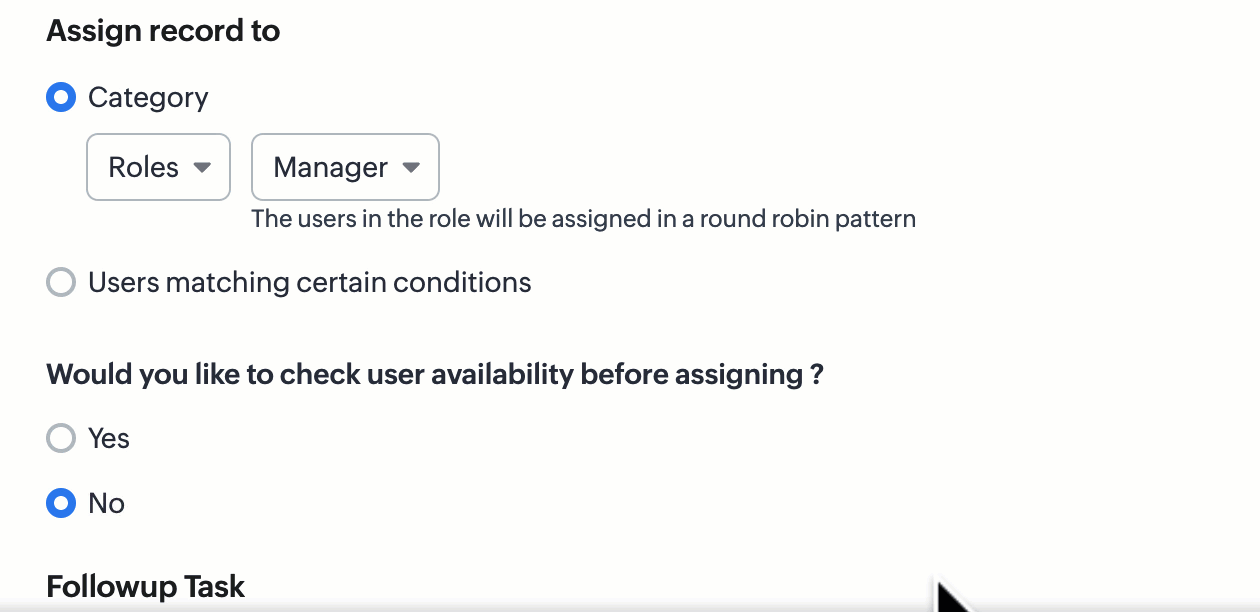
Task: Select the Category radio button
Action: point(61,98)
